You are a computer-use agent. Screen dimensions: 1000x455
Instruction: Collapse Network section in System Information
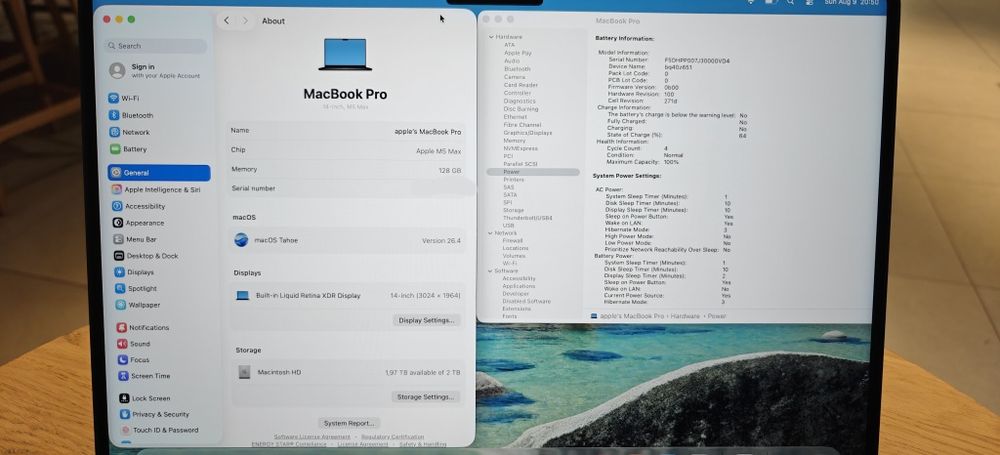490,233
